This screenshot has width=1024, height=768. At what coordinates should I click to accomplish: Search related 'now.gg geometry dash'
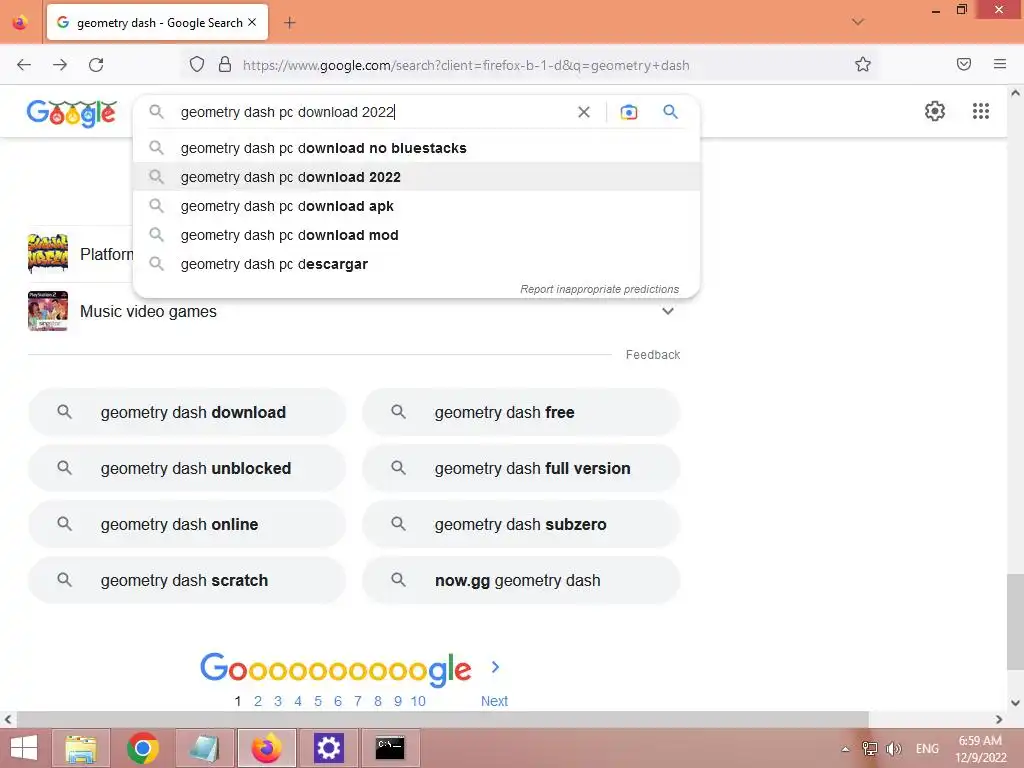click(521, 581)
